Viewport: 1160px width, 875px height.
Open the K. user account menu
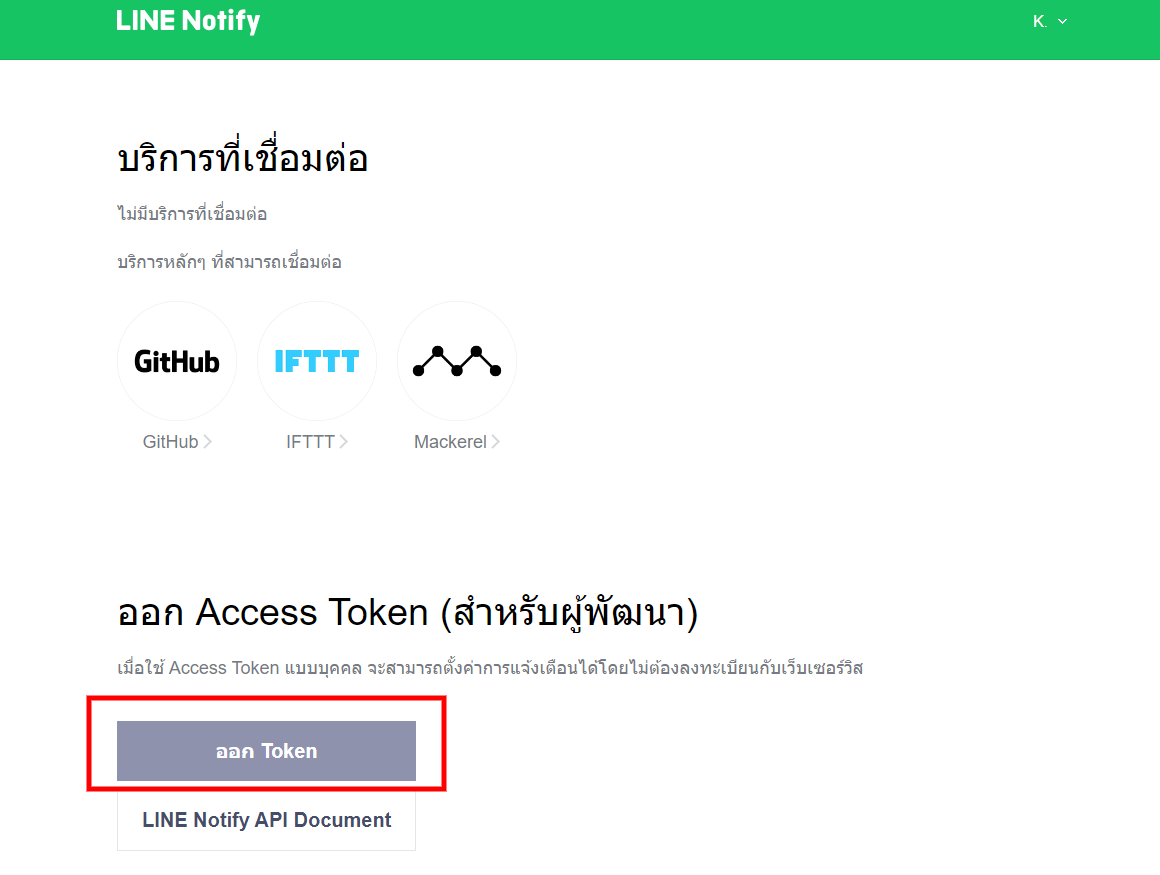[1050, 21]
